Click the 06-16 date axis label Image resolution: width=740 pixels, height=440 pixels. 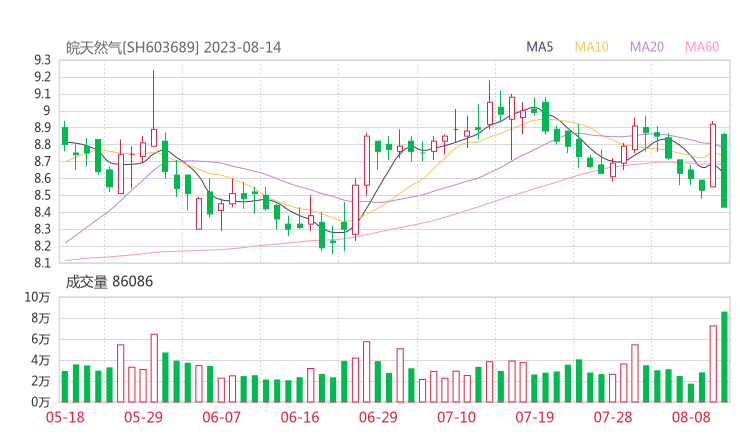[x=300, y=417]
